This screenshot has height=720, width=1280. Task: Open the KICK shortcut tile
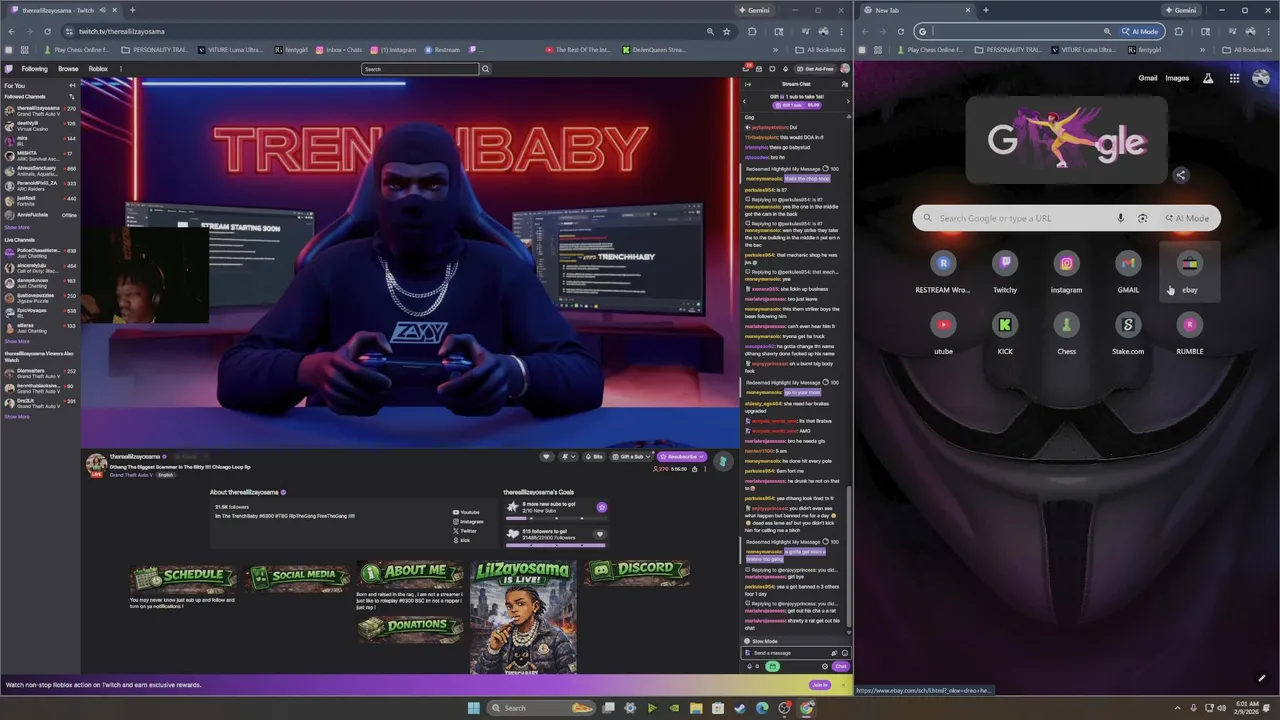[x=1005, y=333]
